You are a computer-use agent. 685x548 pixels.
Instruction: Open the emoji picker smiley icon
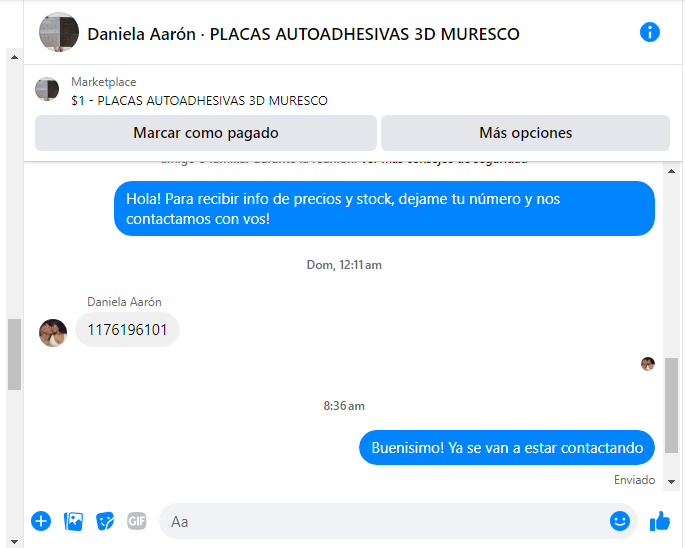(619, 521)
